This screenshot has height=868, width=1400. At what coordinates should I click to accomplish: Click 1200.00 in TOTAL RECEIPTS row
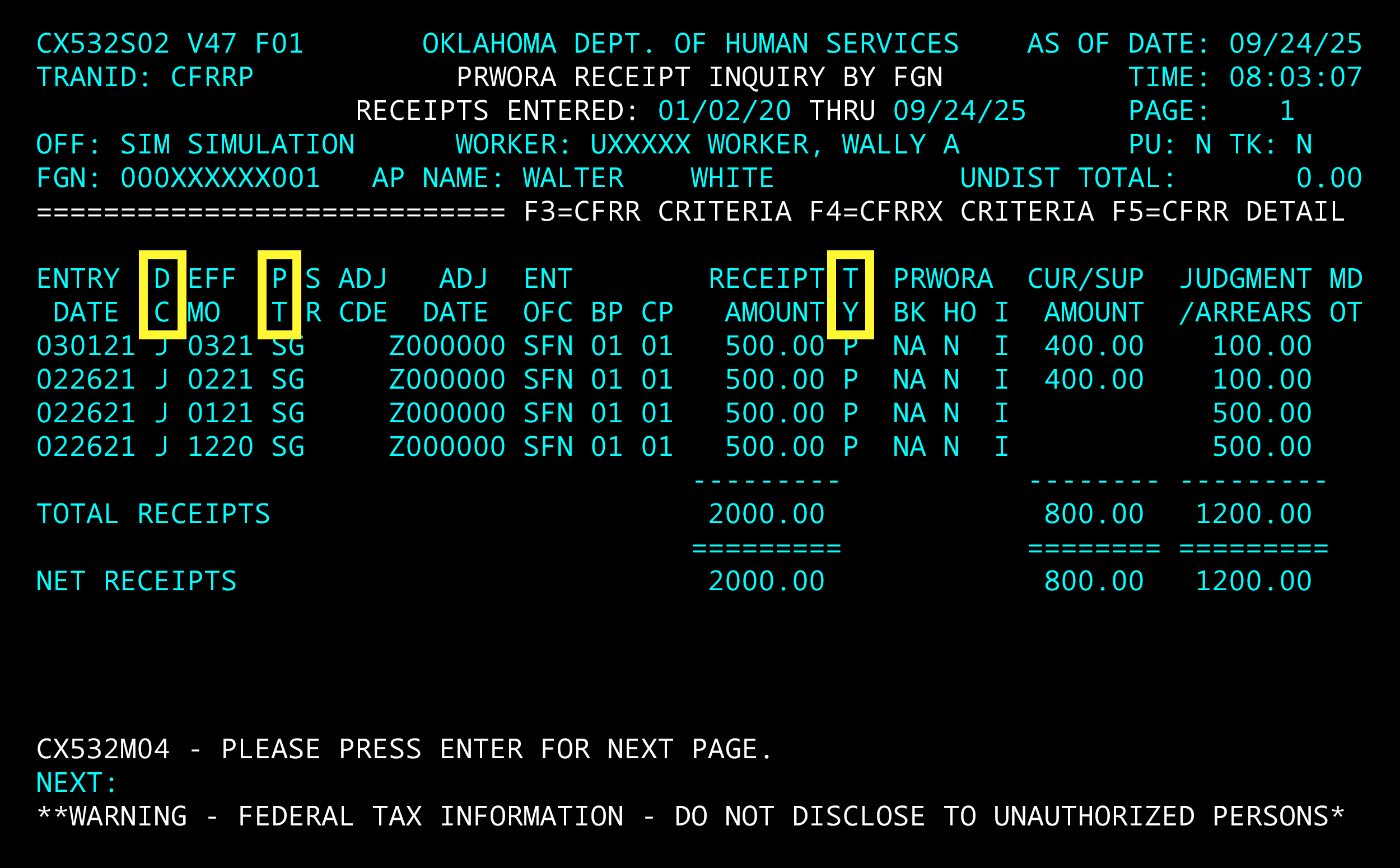(x=1254, y=515)
